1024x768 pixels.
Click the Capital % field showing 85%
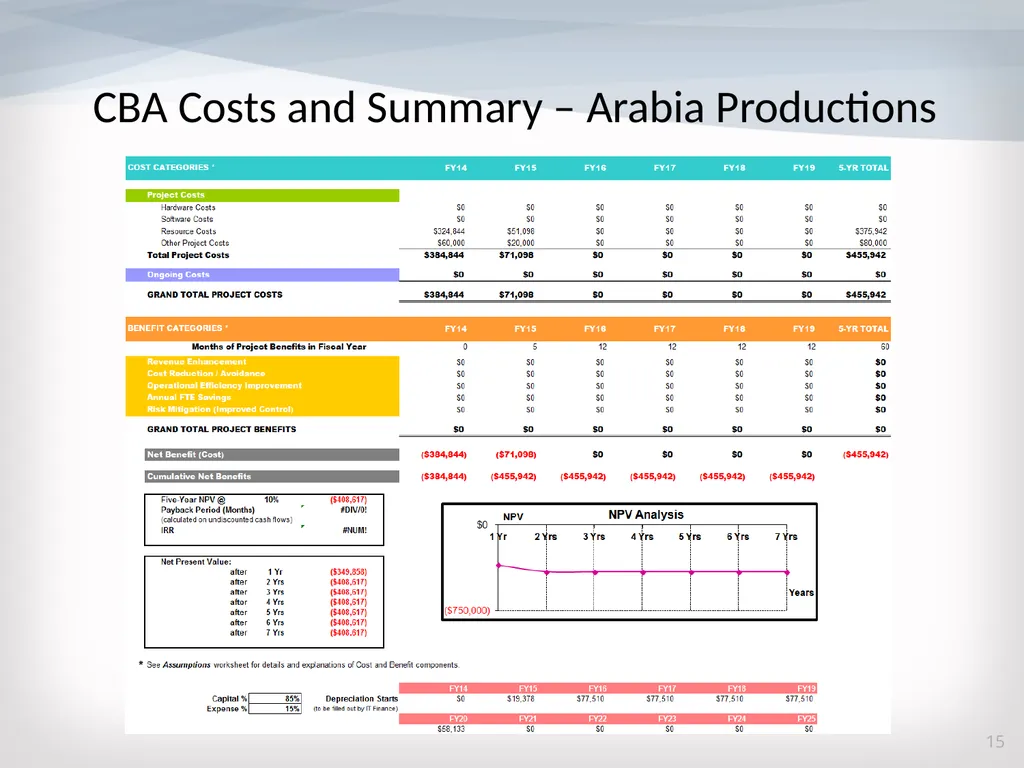pyautogui.click(x=275, y=699)
